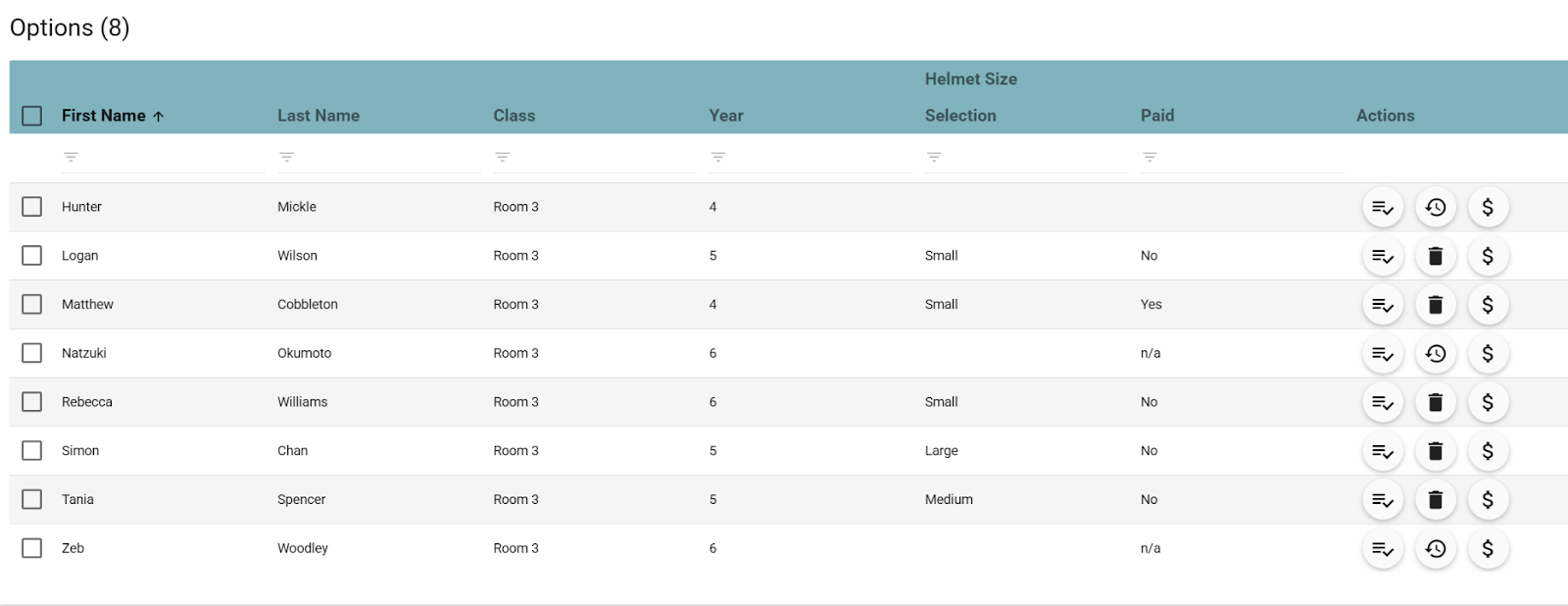Click the history icon in Natzuki Okumoto's row

pyautogui.click(x=1435, y=354)
